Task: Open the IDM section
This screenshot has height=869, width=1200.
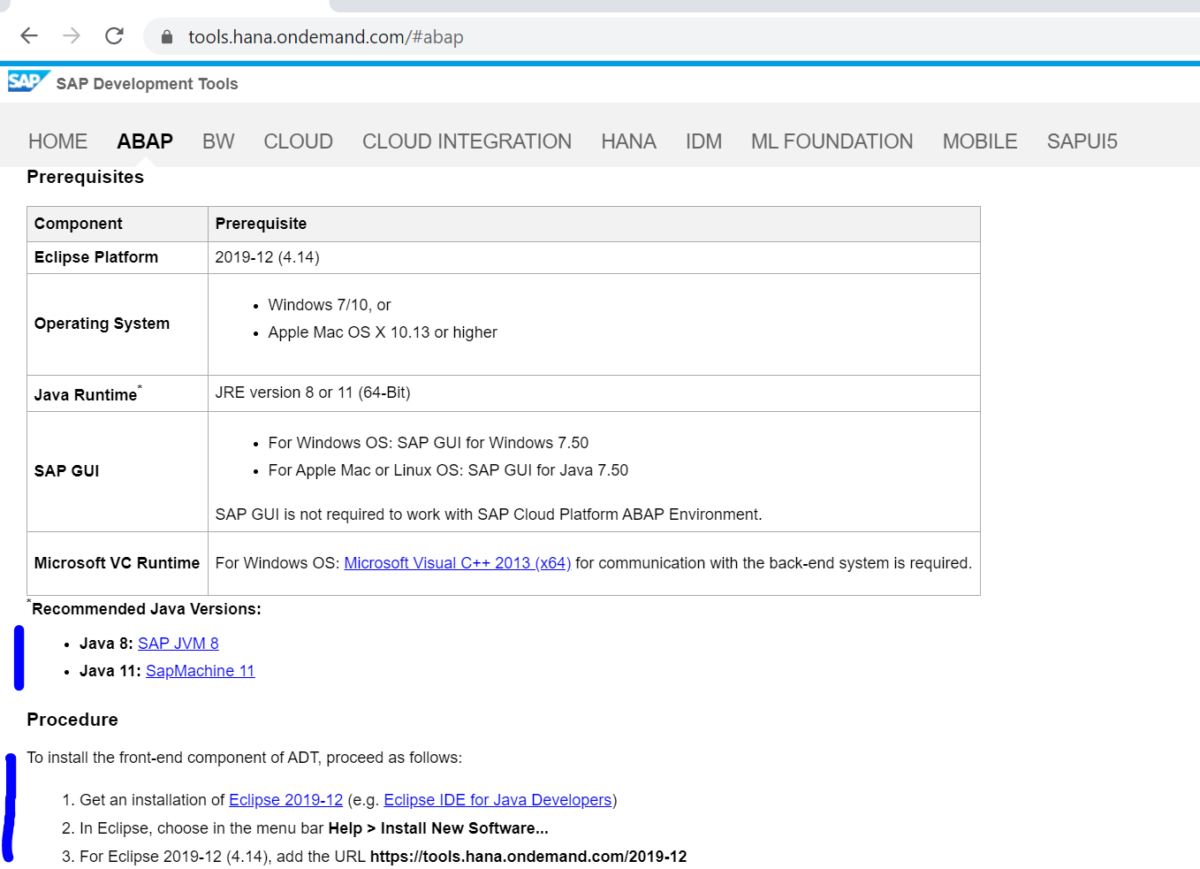Action: (x=703, y=141)
